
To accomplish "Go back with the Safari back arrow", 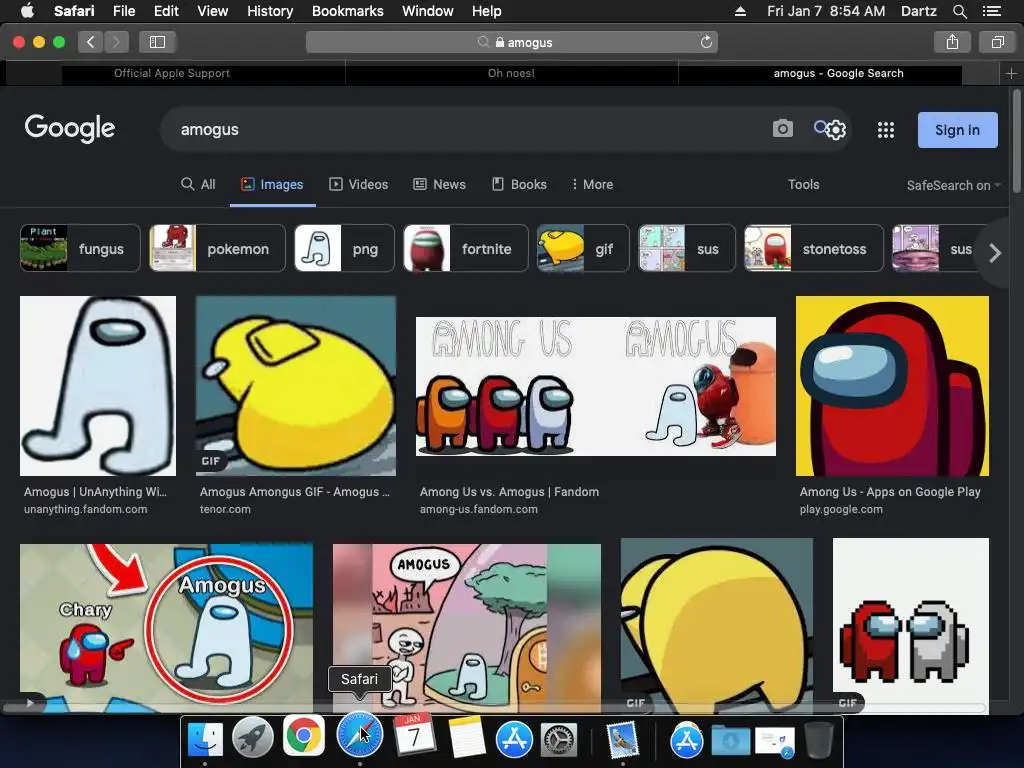I will 91,42.
